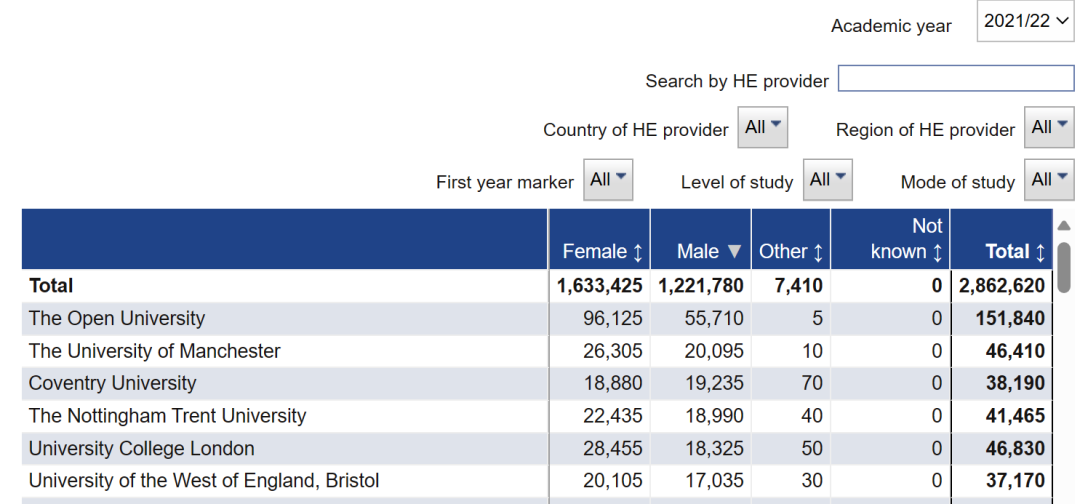Image resolution: width=1080 pixels, height=504 pixels.
Task: Click Nottingham Trent total 41,465
Action: click(1015, 416)
